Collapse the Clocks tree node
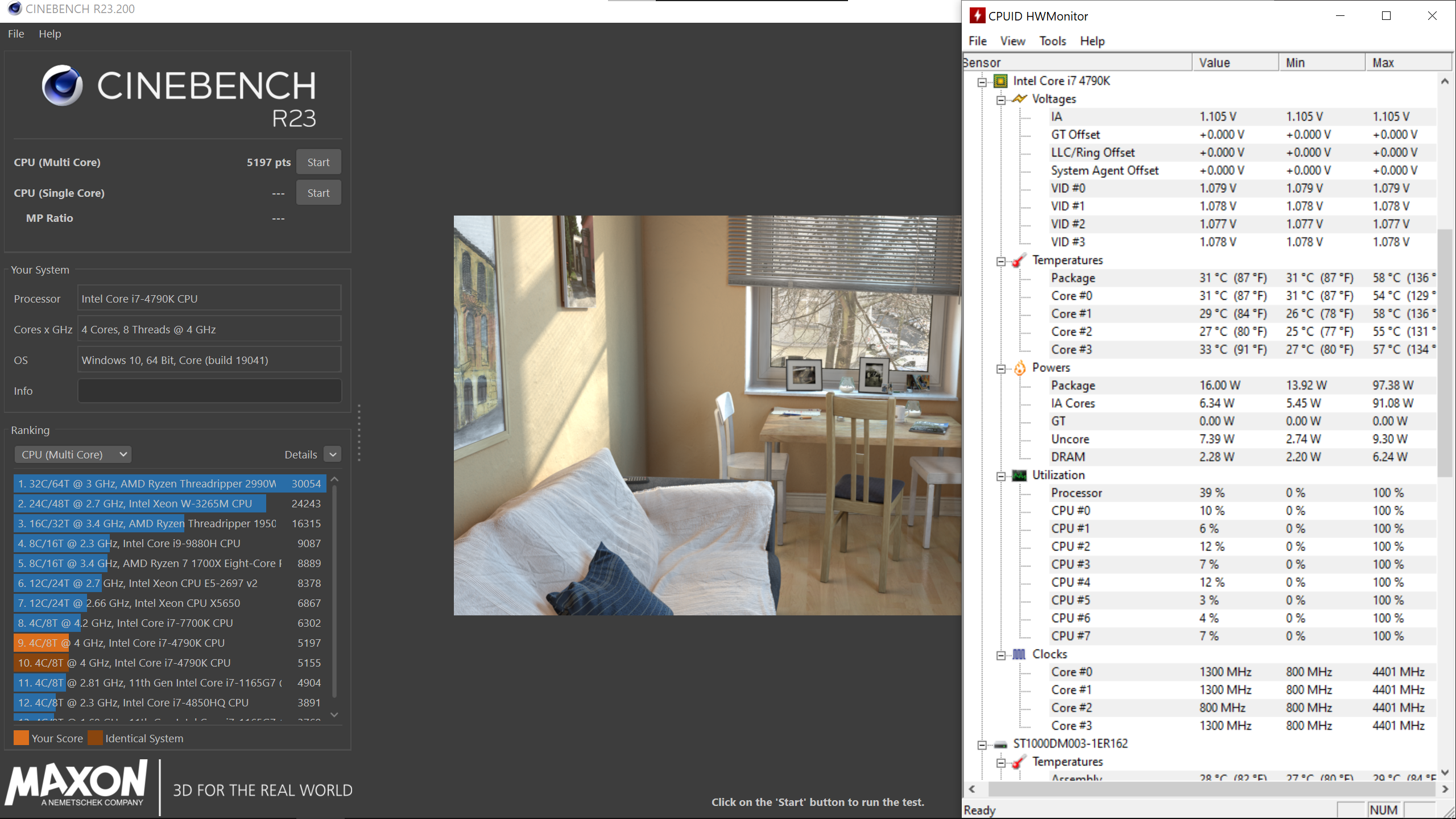This screenshot has width=1456, height=819. coord(1001,656)
